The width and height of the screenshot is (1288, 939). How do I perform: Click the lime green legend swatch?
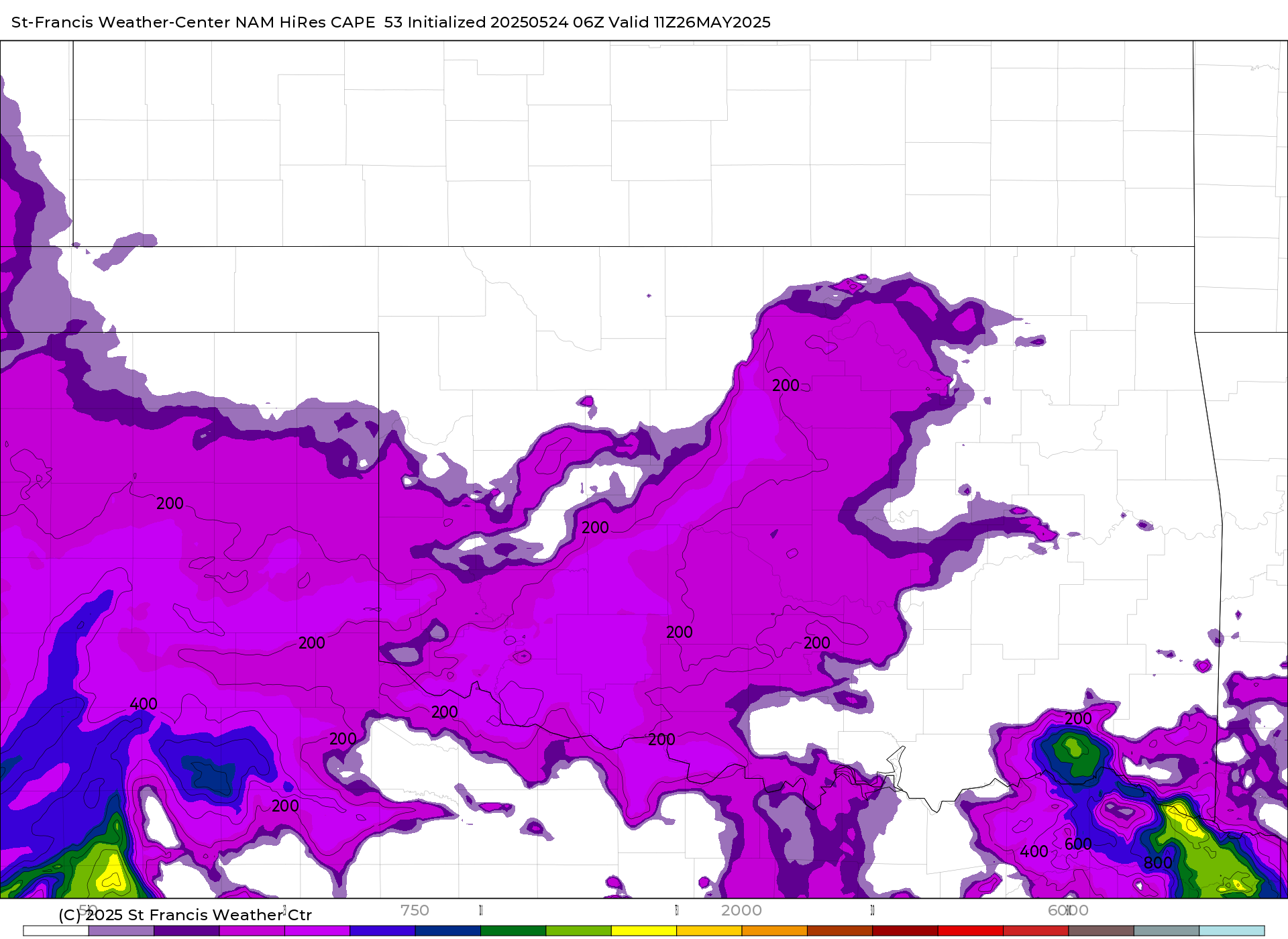point(578,931)
